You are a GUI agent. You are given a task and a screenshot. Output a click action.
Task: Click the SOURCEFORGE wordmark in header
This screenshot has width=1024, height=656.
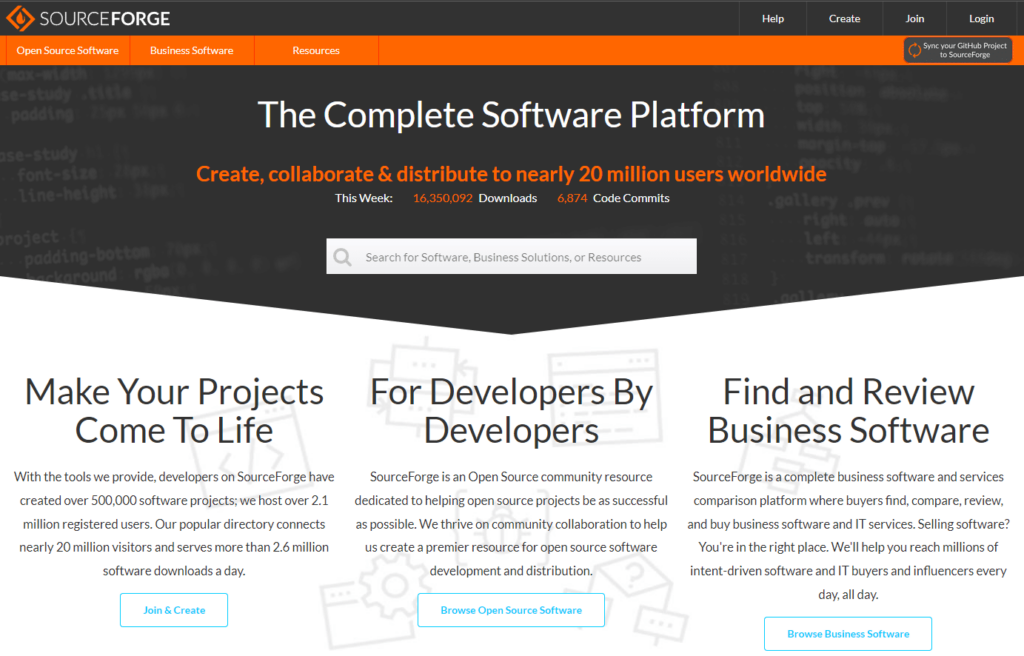105,17
